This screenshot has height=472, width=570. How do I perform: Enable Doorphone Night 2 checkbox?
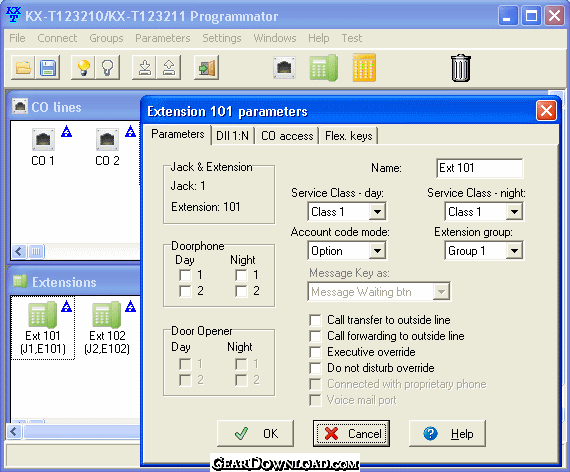point(241,291)
